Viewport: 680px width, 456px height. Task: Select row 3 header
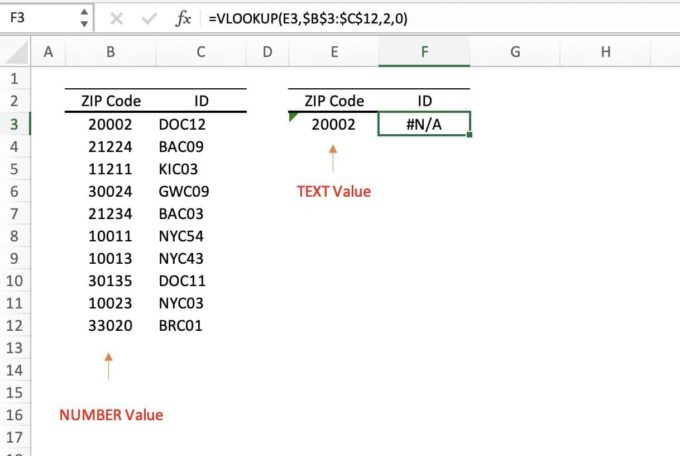pos(14,124)
